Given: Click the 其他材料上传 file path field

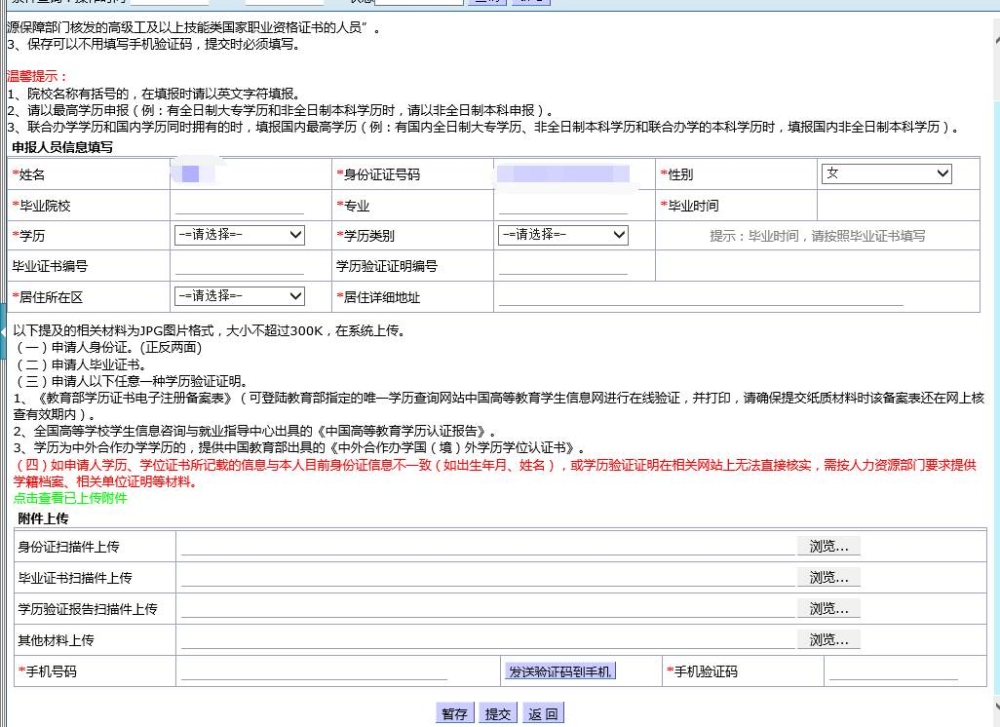Looking at the screenshot, I should [x=488, y=639].
